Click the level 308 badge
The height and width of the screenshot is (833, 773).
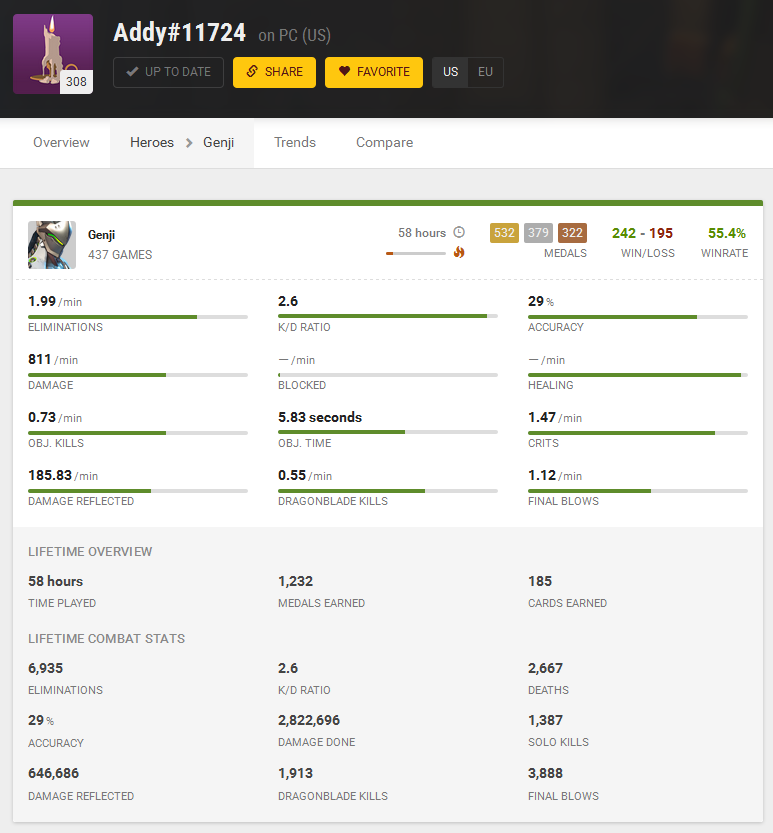(76, 82)
